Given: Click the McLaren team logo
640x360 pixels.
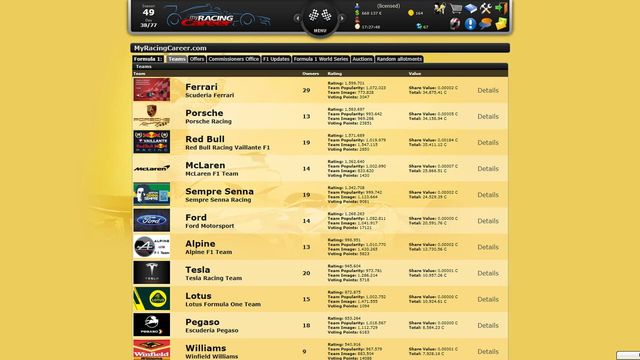Looking at the screenshot, I should point(151,168).
